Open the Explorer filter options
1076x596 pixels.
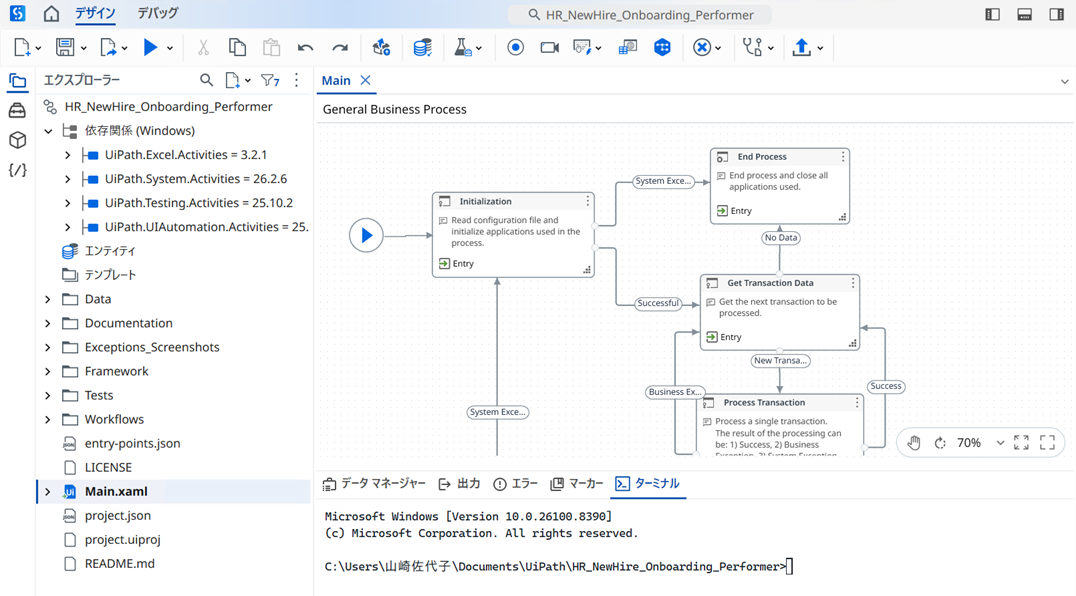tap(270, 80)
